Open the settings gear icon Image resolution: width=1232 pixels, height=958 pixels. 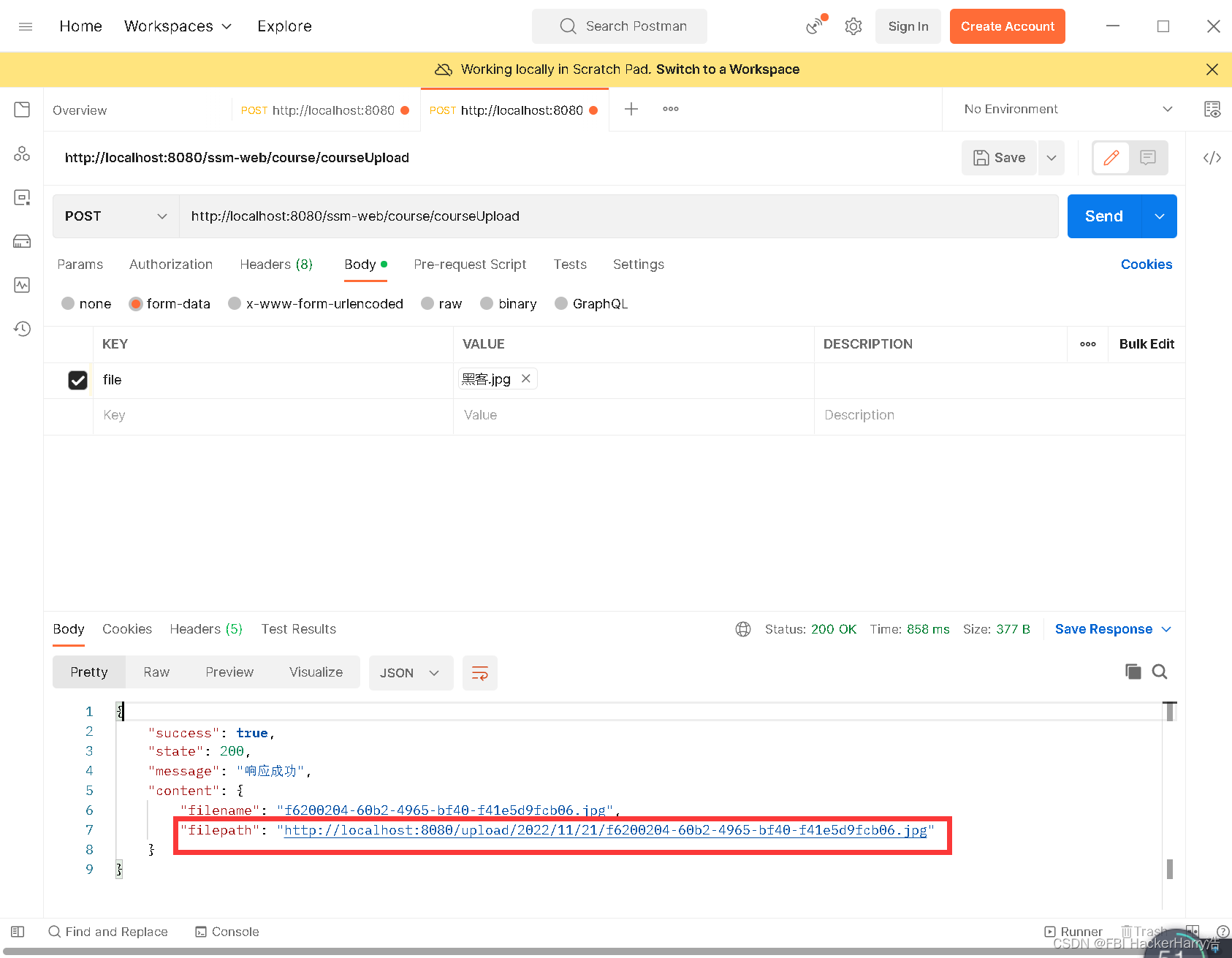(853, 26)
